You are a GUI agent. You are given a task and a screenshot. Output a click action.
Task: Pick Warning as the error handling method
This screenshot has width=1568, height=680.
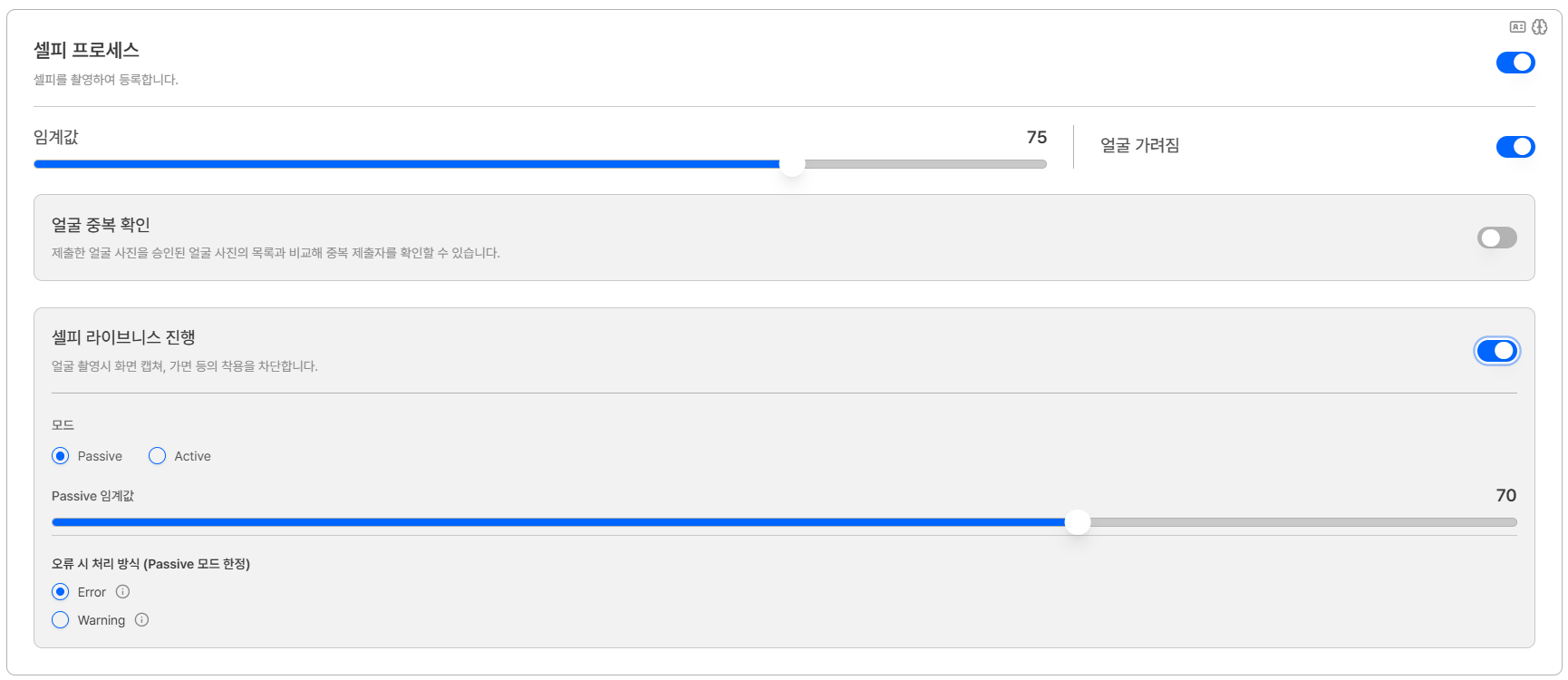61,620
